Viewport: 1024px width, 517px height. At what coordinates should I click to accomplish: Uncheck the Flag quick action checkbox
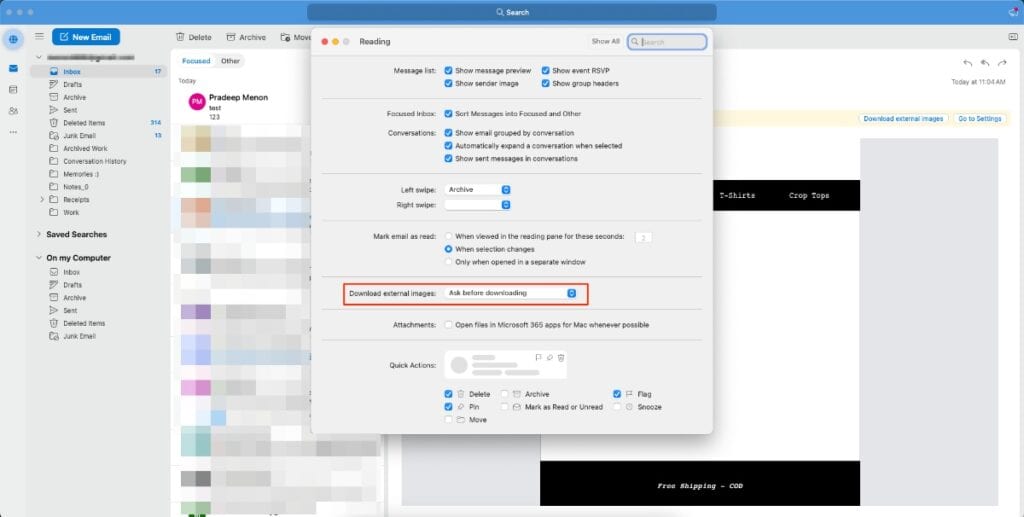(x=616, y=394)
